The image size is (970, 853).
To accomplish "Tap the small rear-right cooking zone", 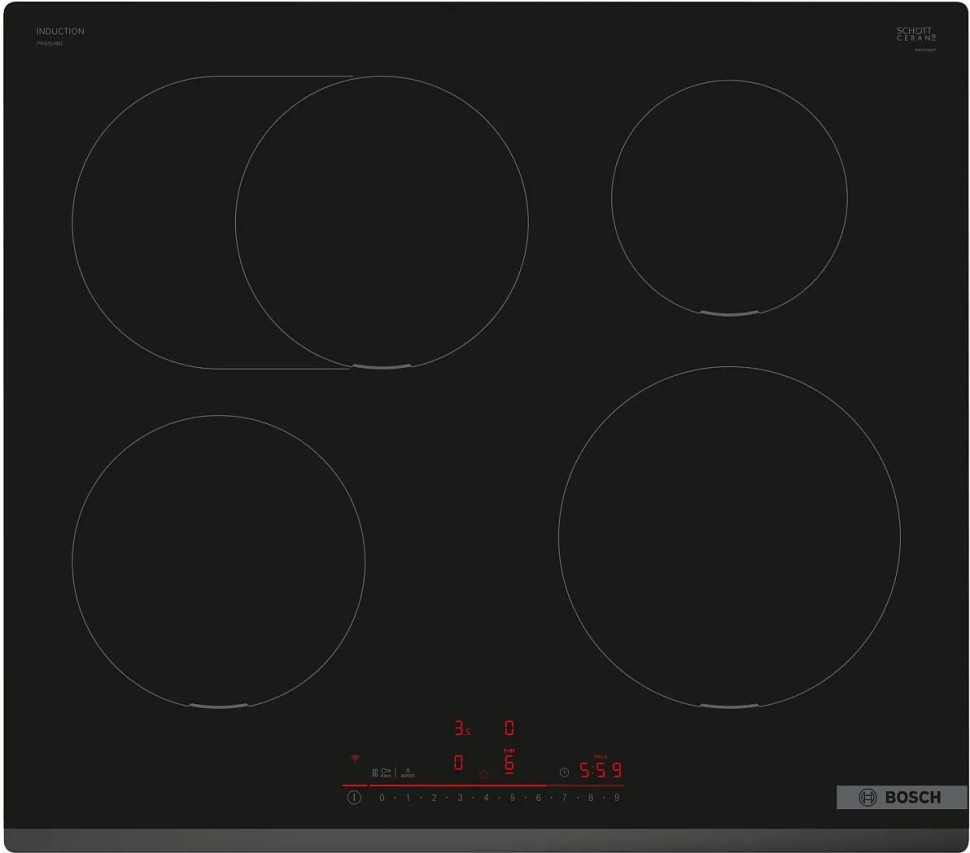I will 729,198.
